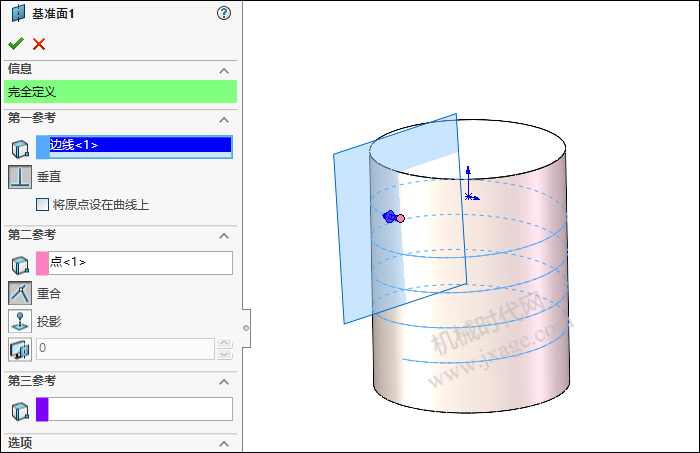Click the second reference entity icon
Viewport: 700px width, 453px height.
20,265
